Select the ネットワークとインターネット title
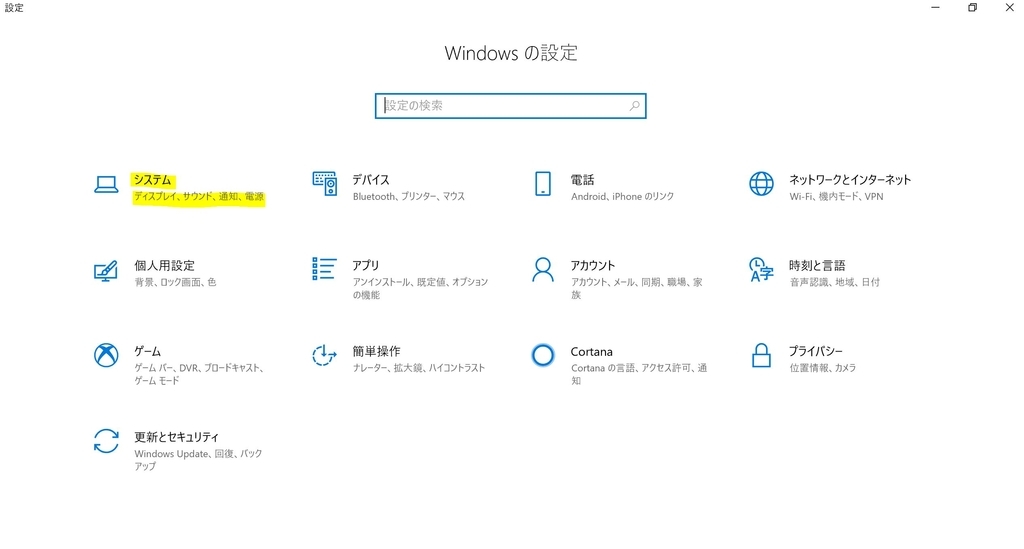Screen dimensions: 1024x549 click(850, 180)
